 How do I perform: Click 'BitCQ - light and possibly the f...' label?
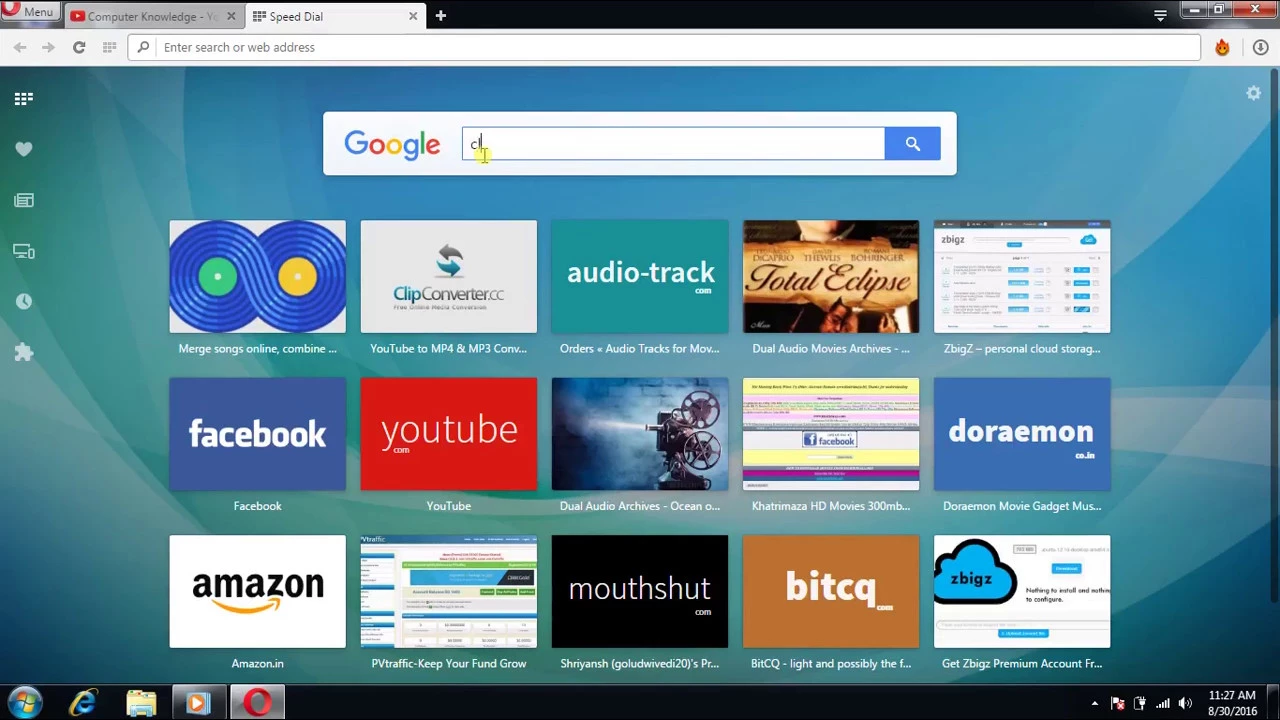(831, 664)
